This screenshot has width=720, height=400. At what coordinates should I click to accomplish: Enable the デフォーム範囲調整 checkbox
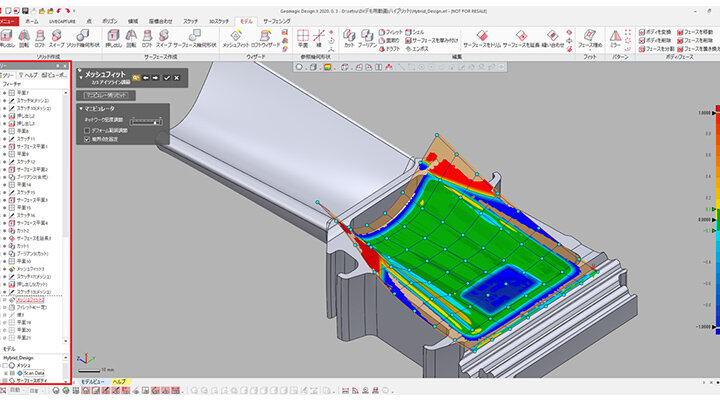[x=88, y=129]
